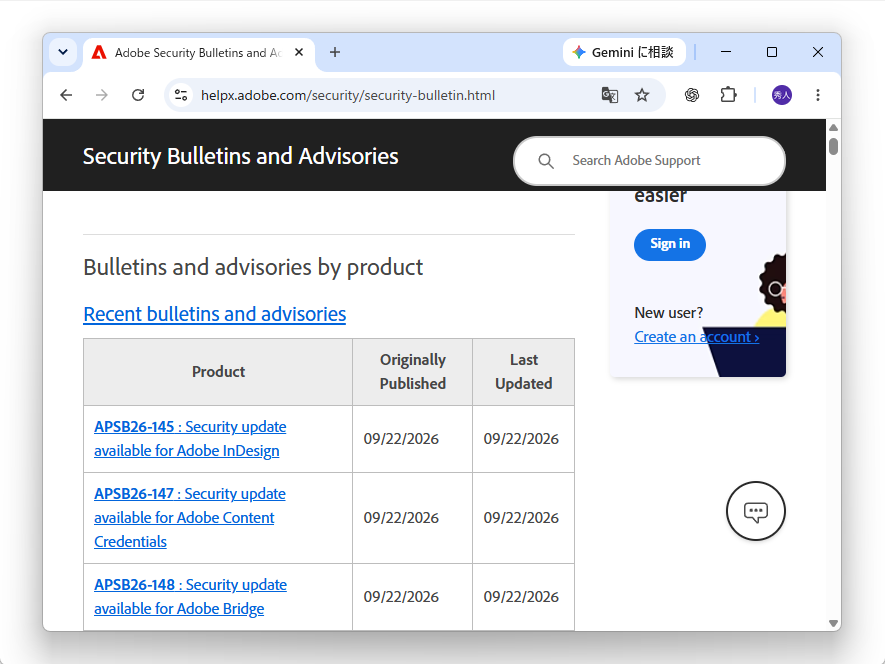Viewport: 885px width, 664px height.
Task: Click the Adobe favicon on the tab
Action: (99, 53)
